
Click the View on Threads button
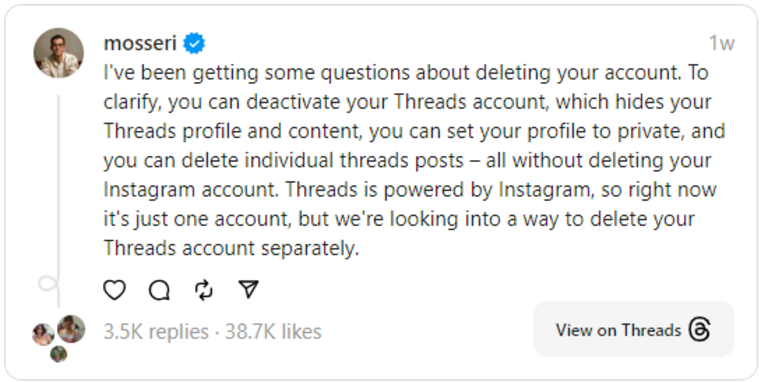(x=633, y=329)
